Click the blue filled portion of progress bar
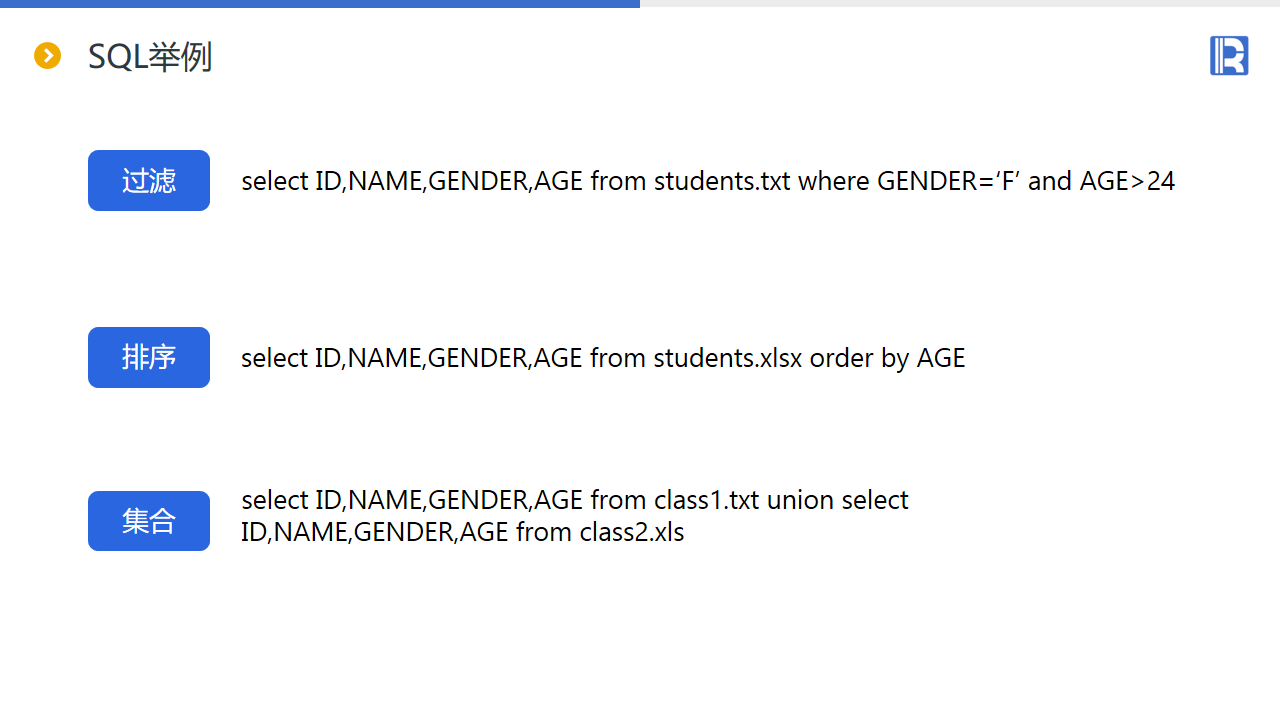 coord(320,4)
